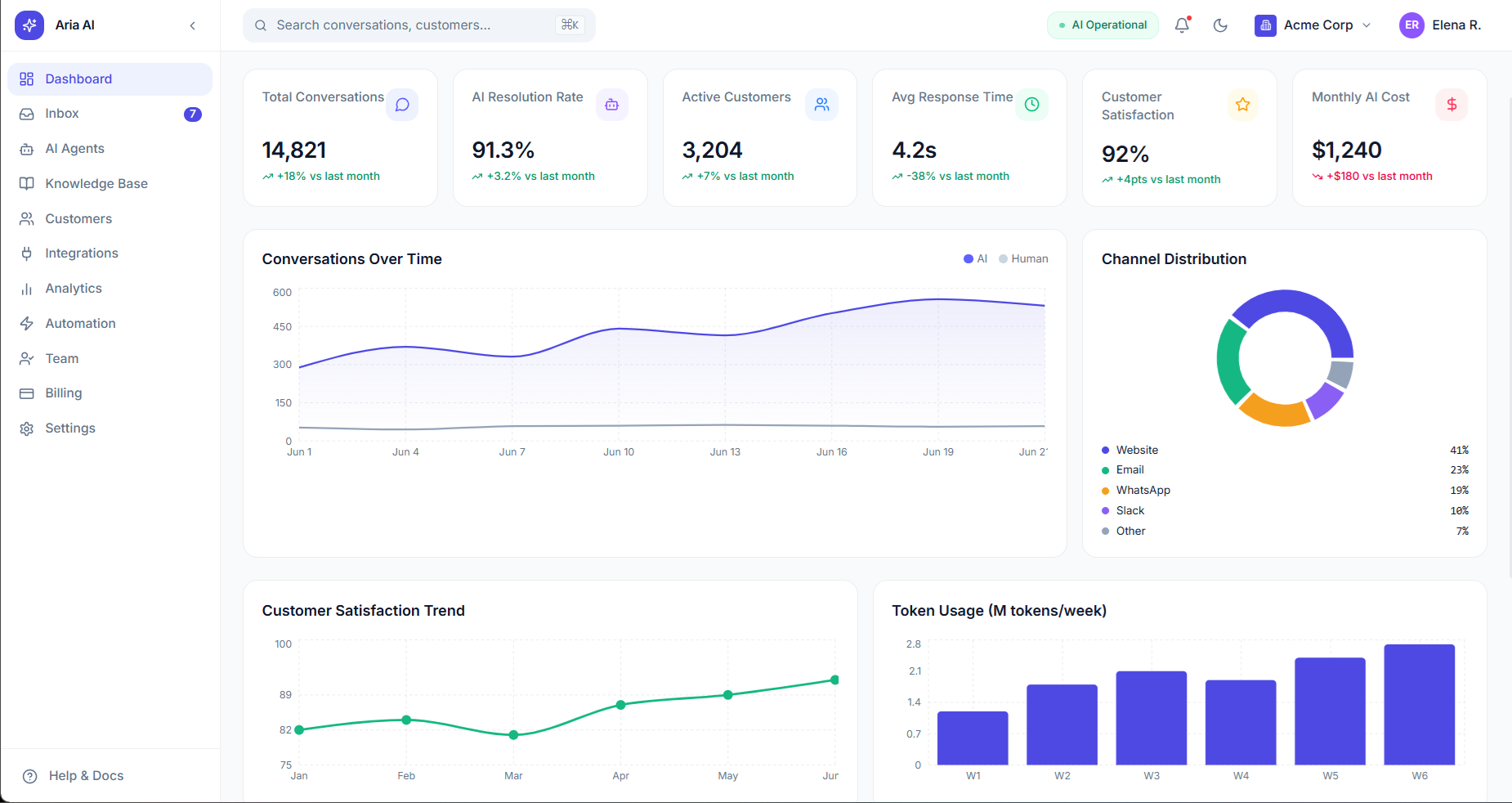Viewport: 1512px width, 803px height.
Task: Click the Help & Docs question icon
Action: [x=30, y=776]
